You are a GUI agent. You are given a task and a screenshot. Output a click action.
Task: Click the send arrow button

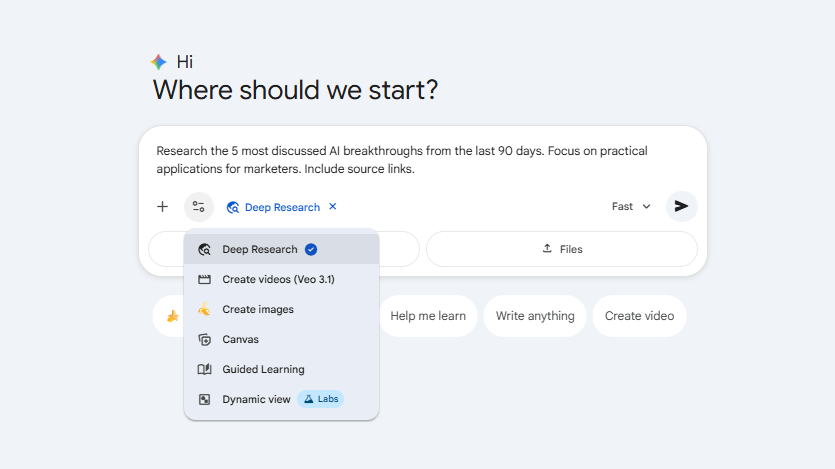pos(681,206)
